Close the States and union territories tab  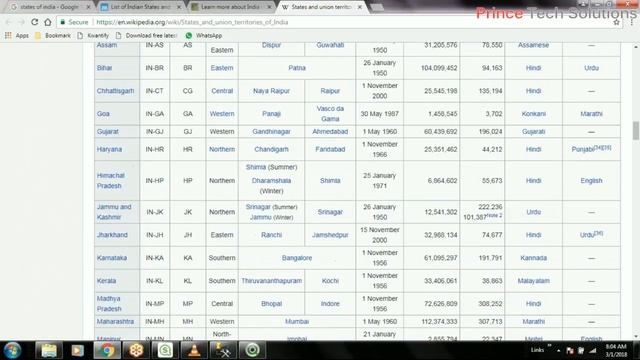[360, 7]
